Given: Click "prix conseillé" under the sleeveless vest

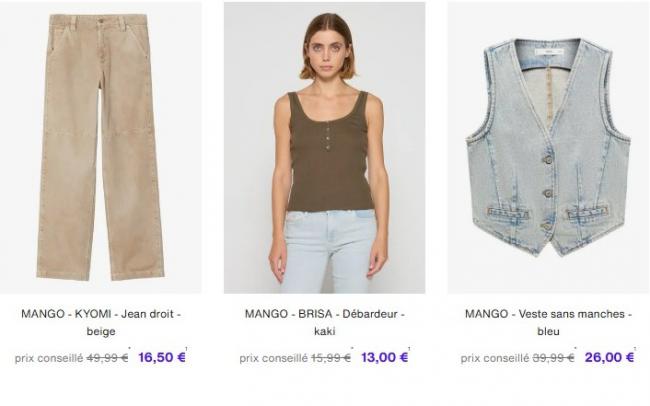Looking at the screenshot, I should tap(495, 358).
